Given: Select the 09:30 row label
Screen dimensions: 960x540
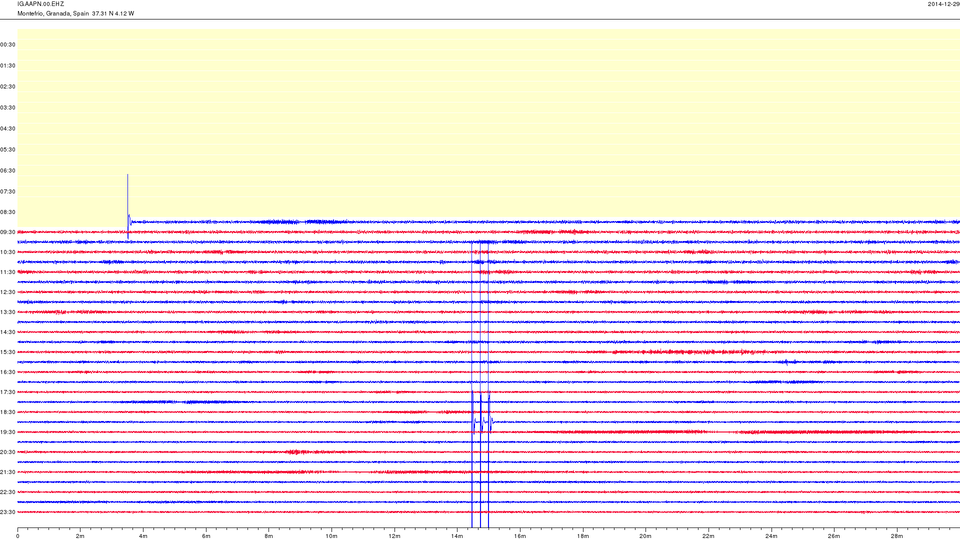Looking at the screenshot, I should (8, 232).
